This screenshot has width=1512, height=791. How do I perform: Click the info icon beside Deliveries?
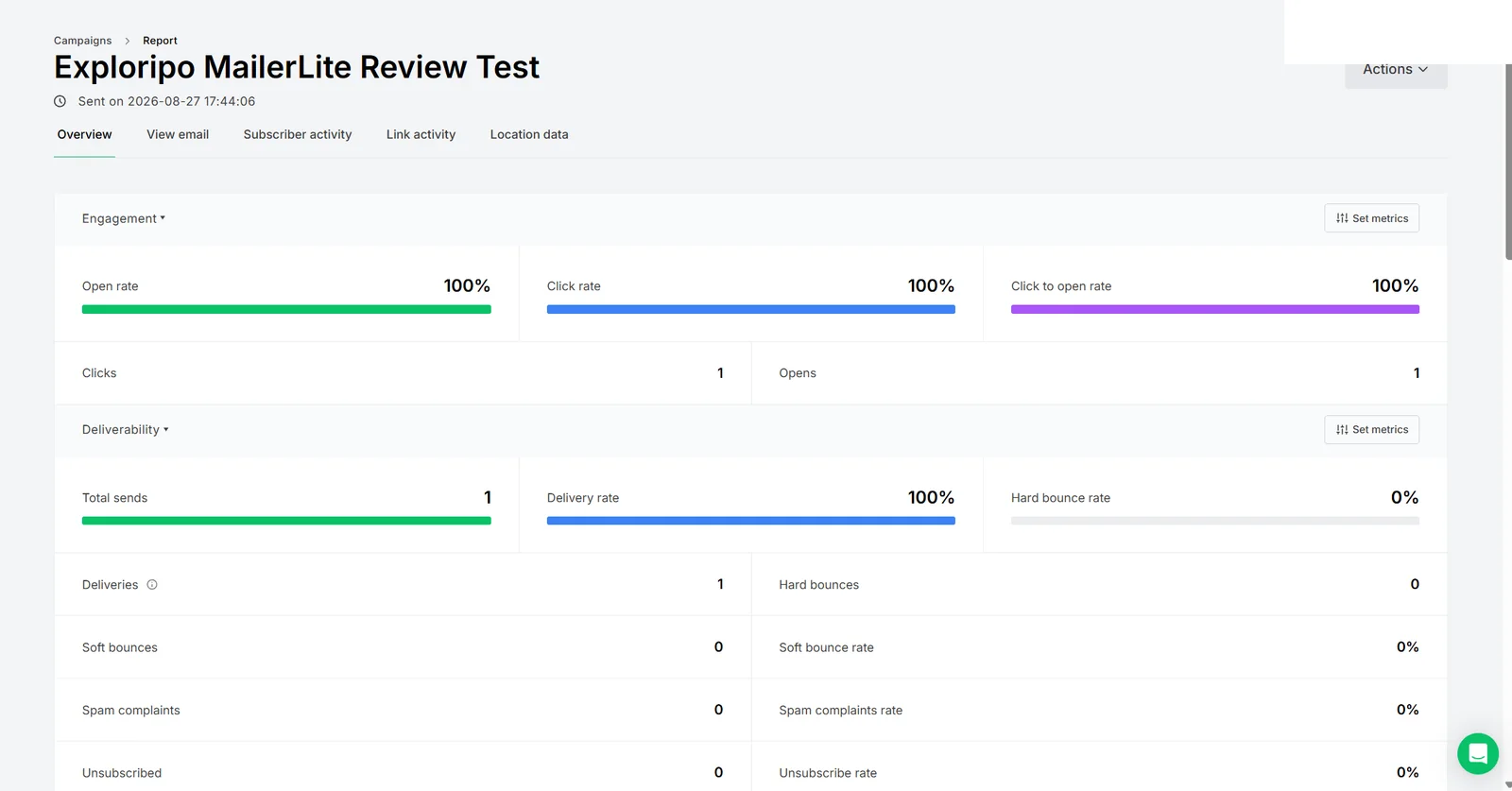(x=152, y=585)
